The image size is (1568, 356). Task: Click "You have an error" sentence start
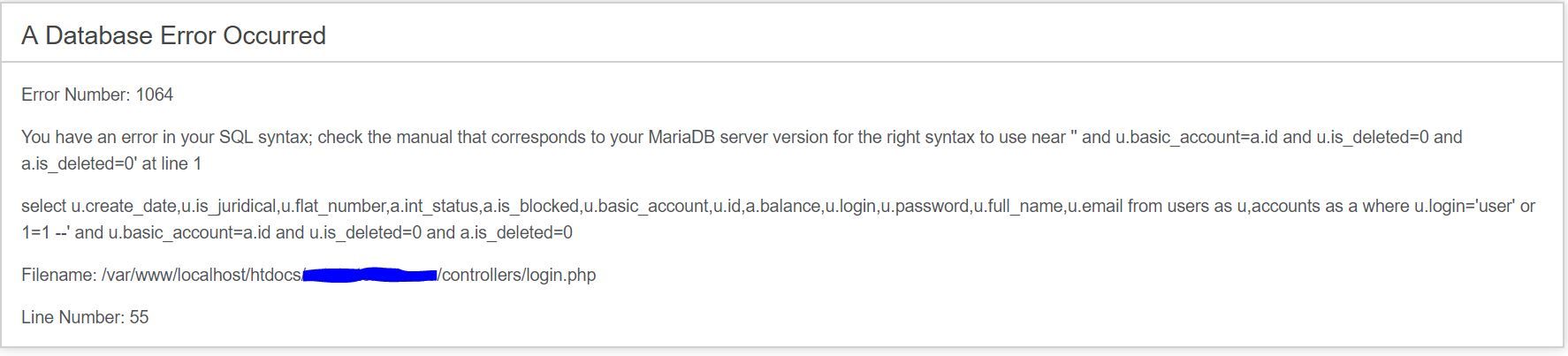[x=85, y=137]
